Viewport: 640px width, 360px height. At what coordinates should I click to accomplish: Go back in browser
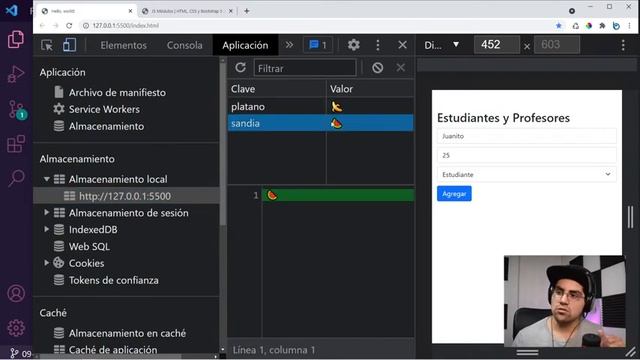click(x=42, y=26)
